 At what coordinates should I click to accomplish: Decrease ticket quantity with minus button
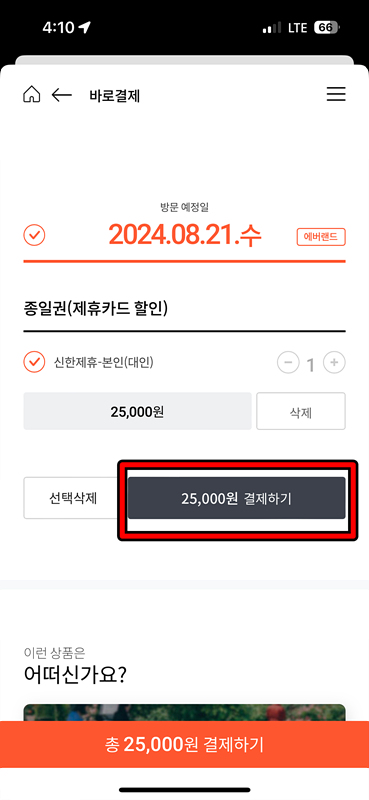[288, 363]
